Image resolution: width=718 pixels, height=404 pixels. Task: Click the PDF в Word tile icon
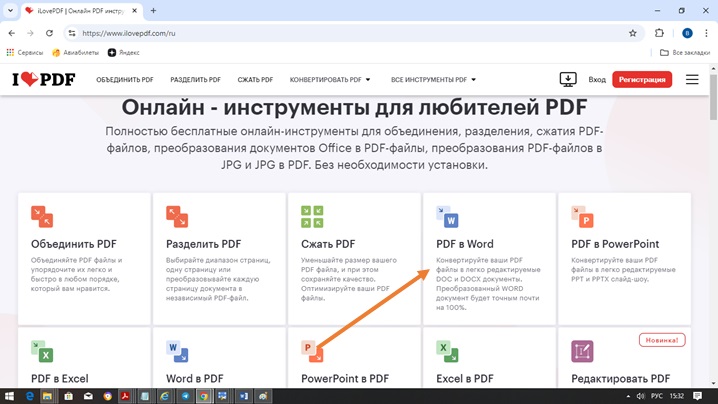[447, 216]
